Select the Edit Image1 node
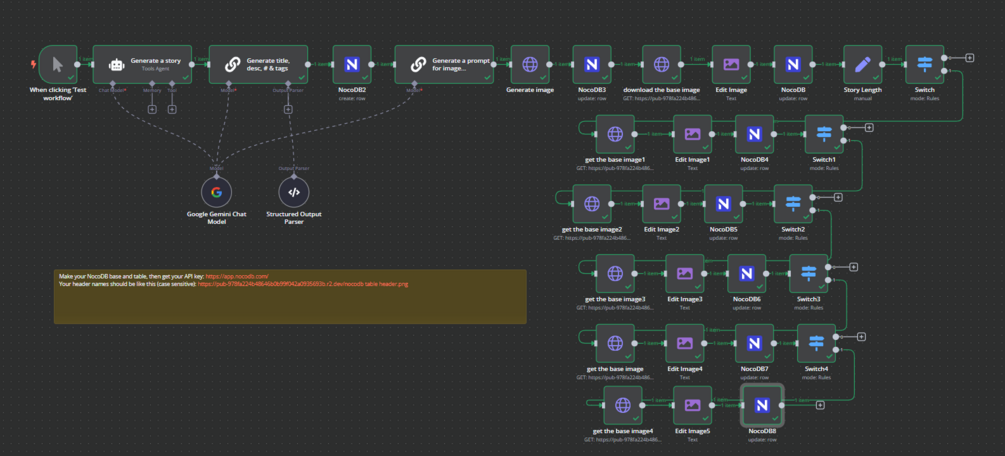 tap(692, 134)
